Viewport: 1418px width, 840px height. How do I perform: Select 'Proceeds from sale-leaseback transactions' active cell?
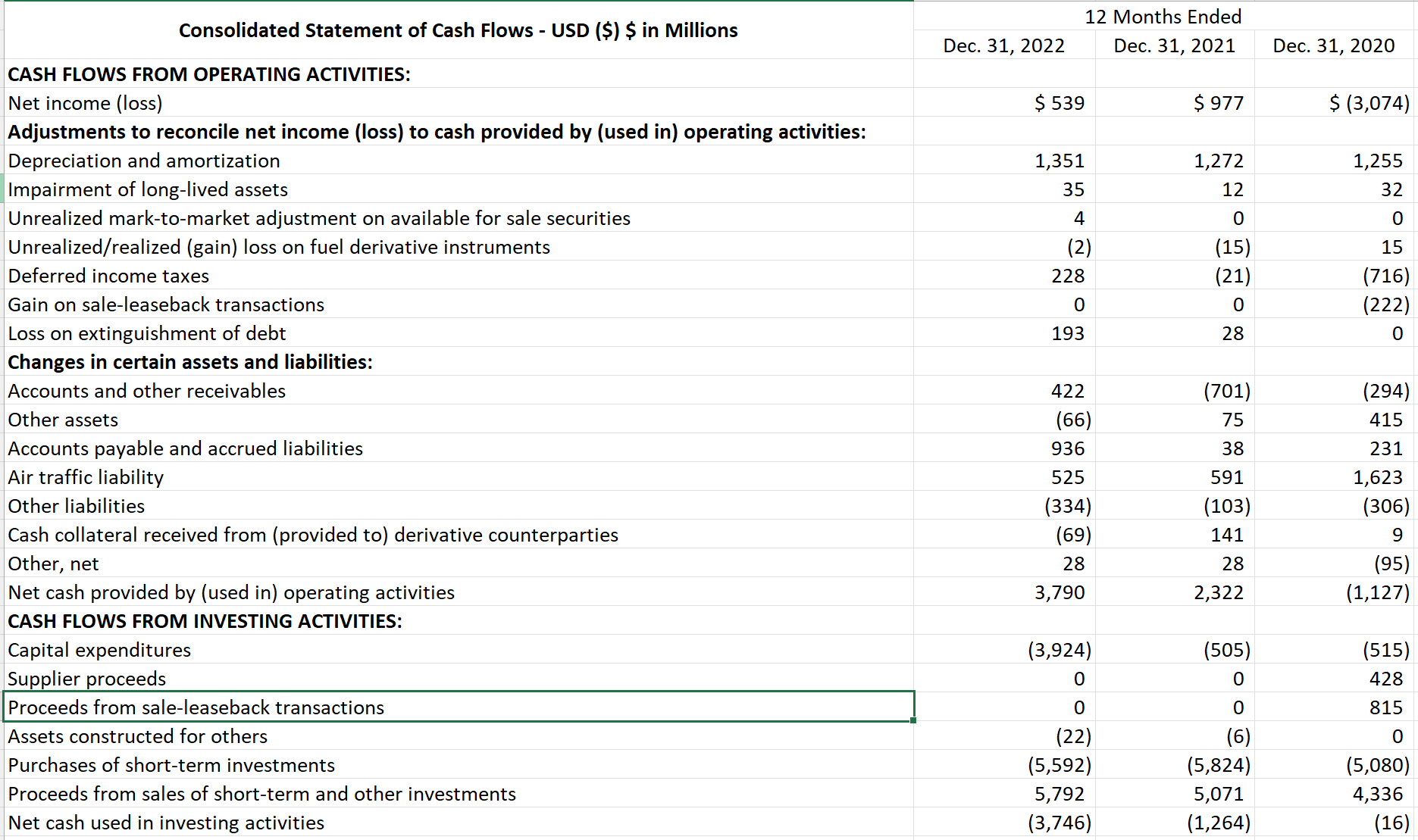coord(459,707)
